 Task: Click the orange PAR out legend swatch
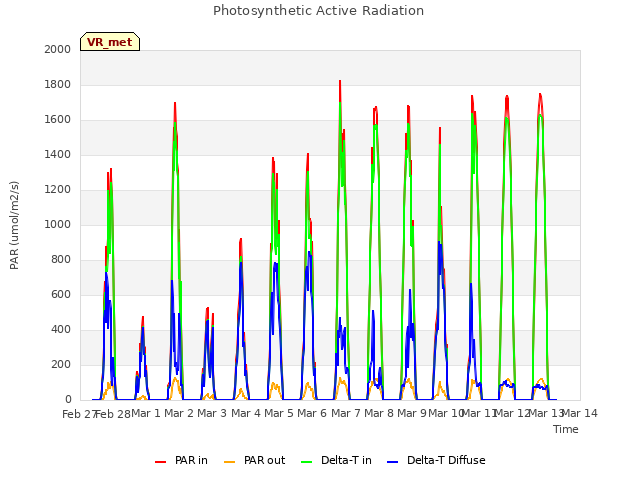pos(230,462)
